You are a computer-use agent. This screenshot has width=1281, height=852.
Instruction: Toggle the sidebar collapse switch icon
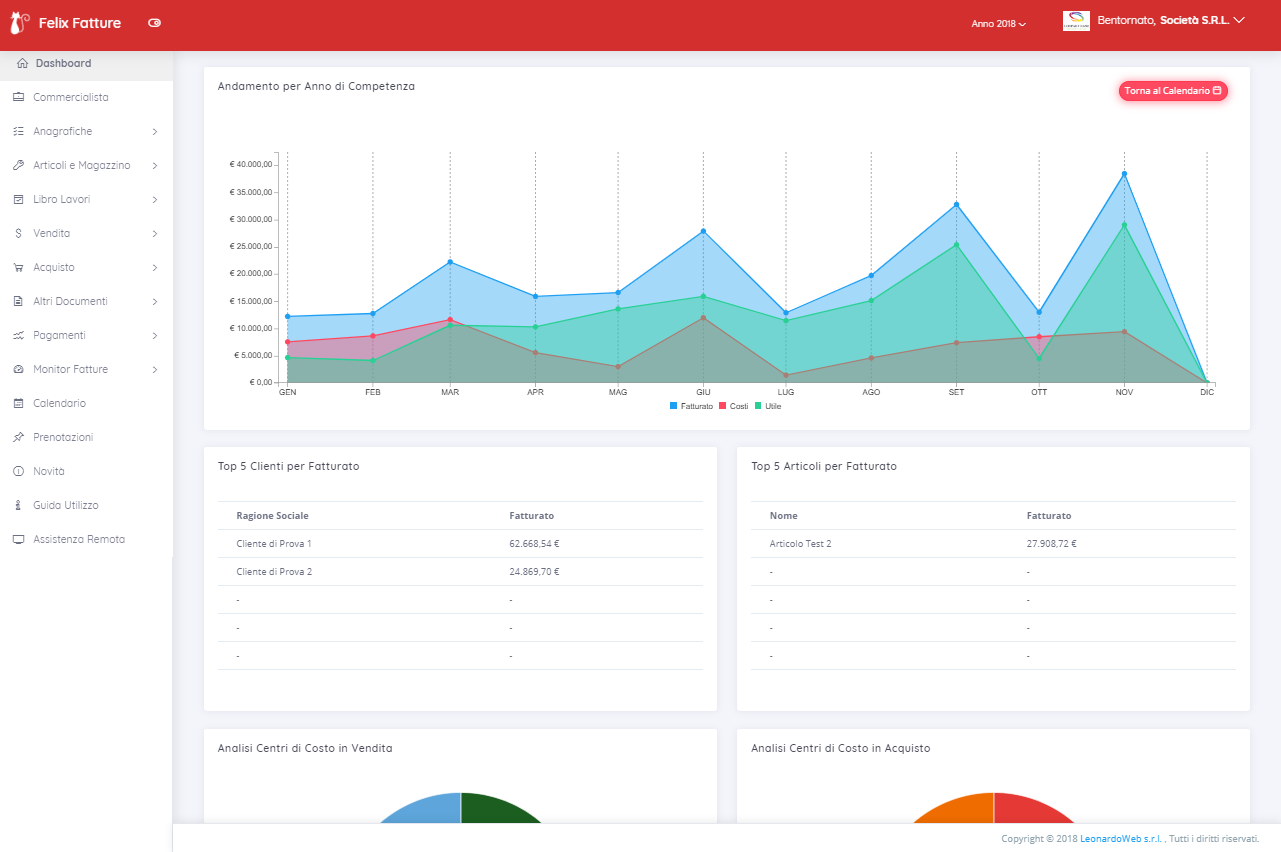pos(154,22)
